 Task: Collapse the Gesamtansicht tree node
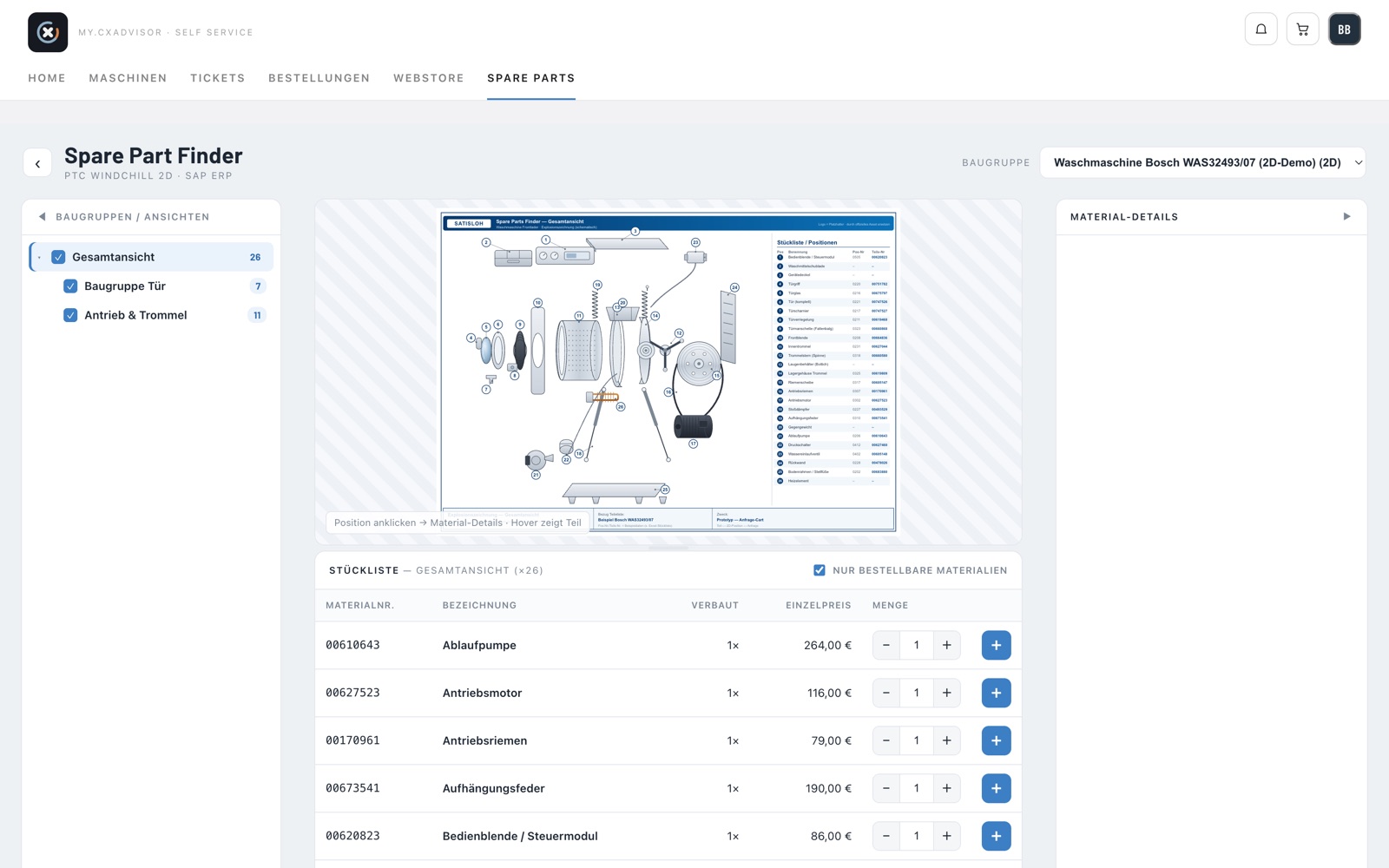40,257
